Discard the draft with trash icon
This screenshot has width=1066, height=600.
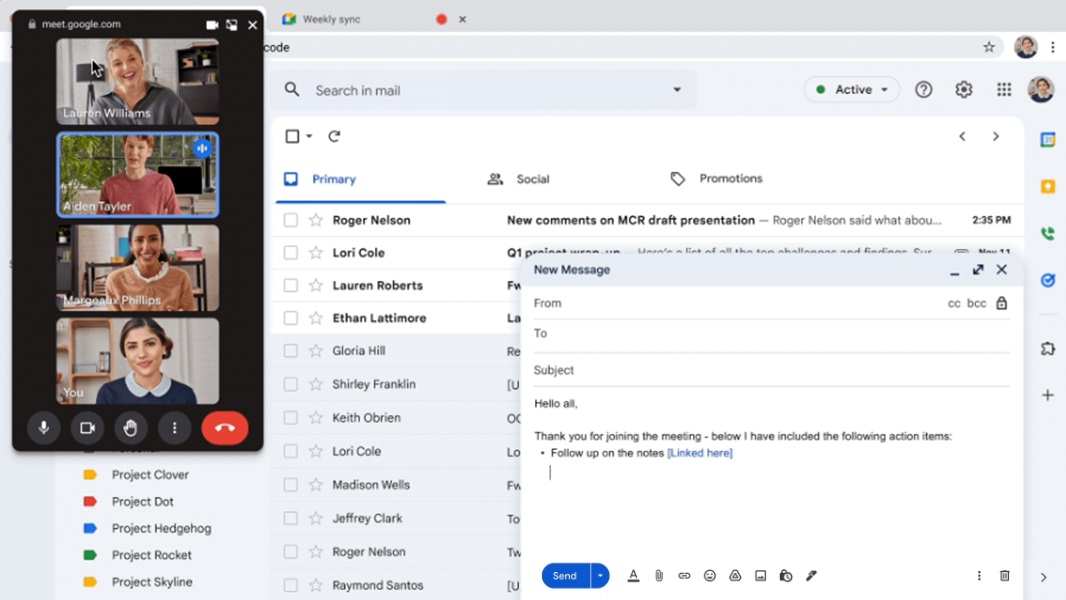1005,576
